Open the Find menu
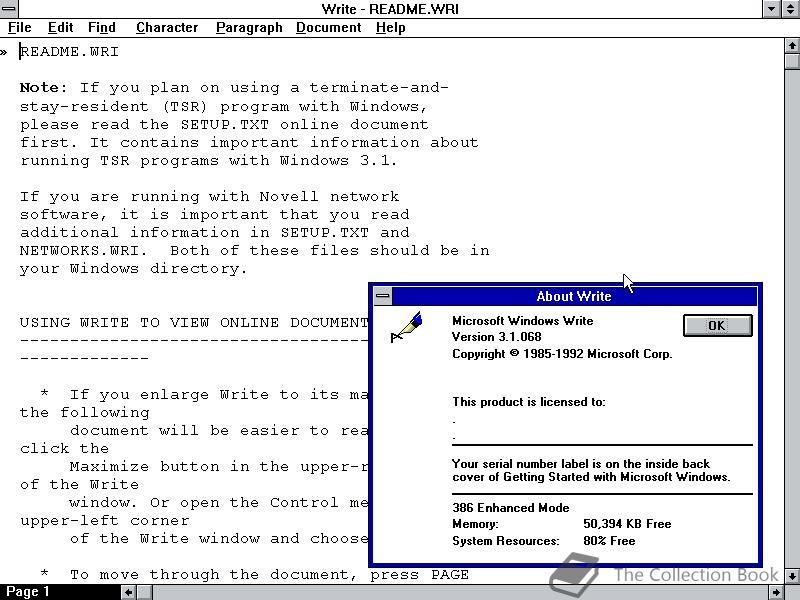This screenshot has width=800, height=600. pyautogui.click(x=102, y=28)
